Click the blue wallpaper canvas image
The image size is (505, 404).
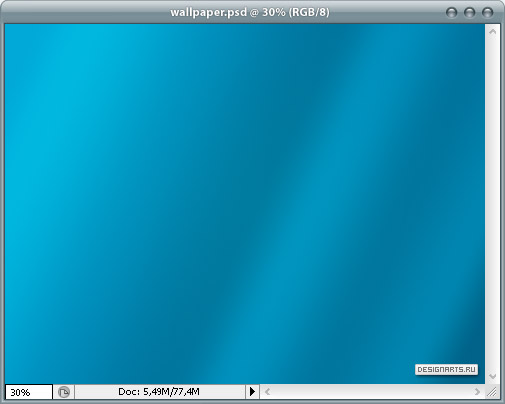point(245,204)
